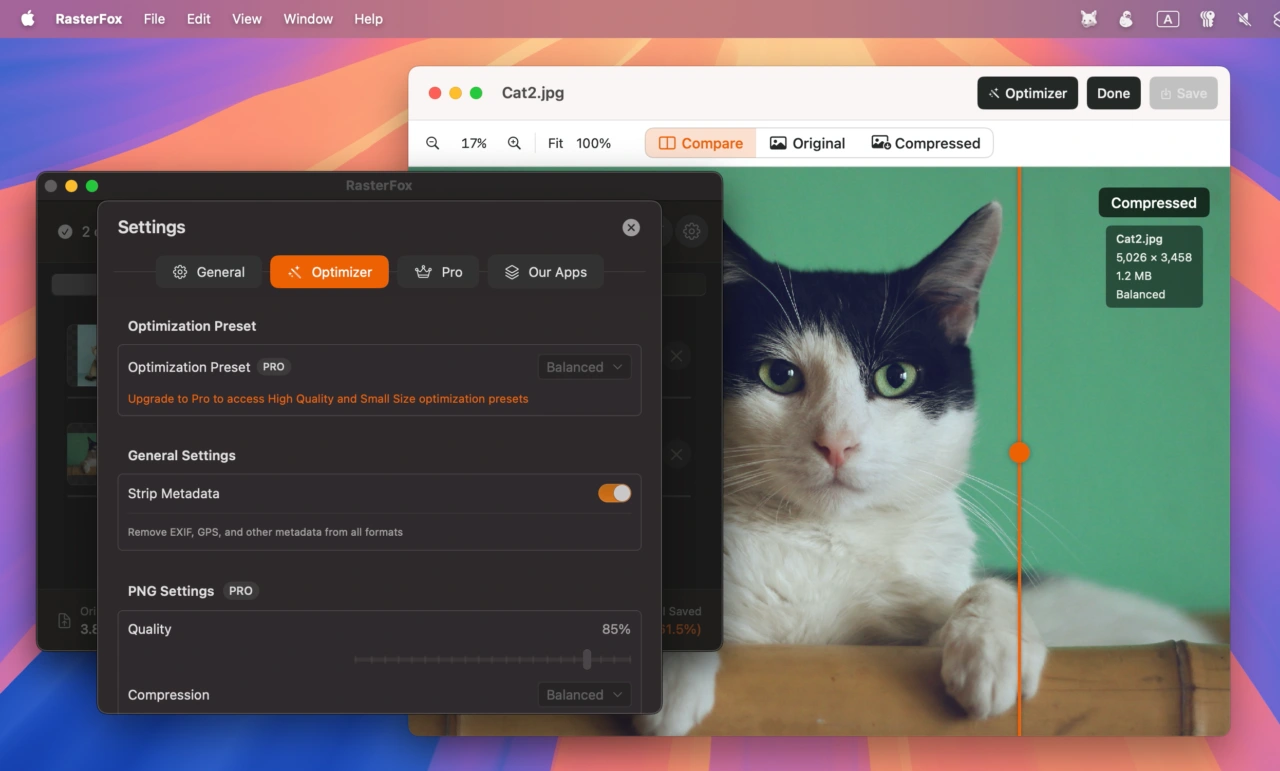Open the Compression level dropdown
The width and height of the screenshot is (1280, 771).
[x=584, y=694]
